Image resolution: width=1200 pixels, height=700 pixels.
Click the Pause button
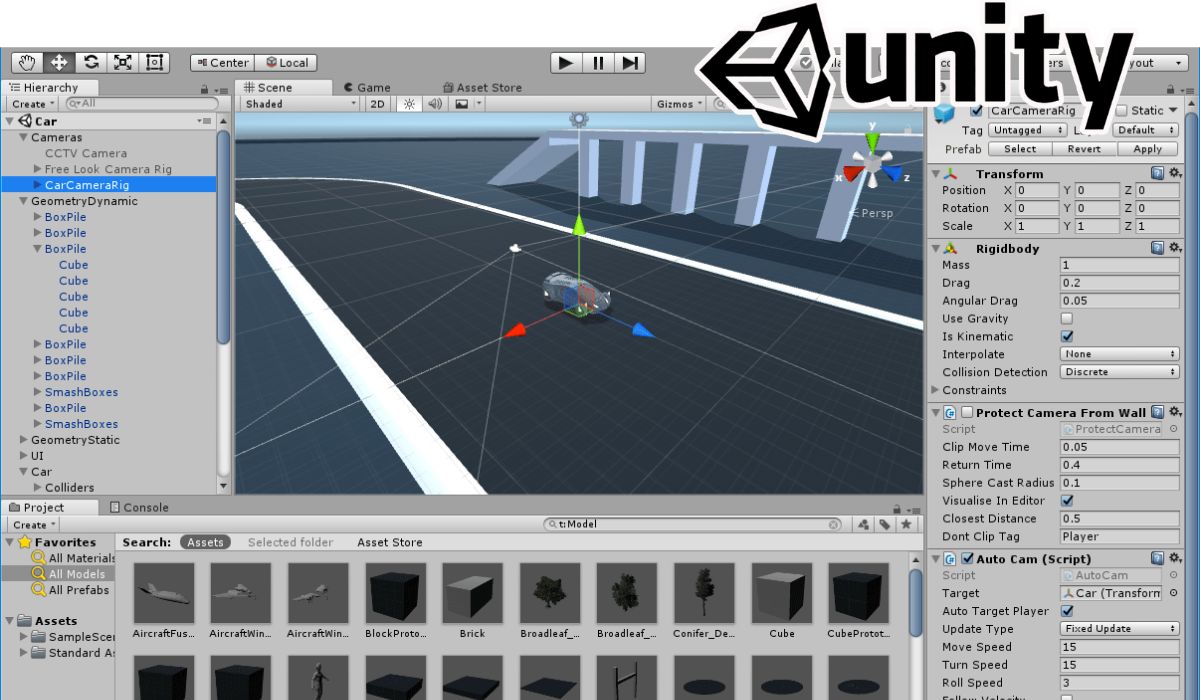tap(598, 63)
